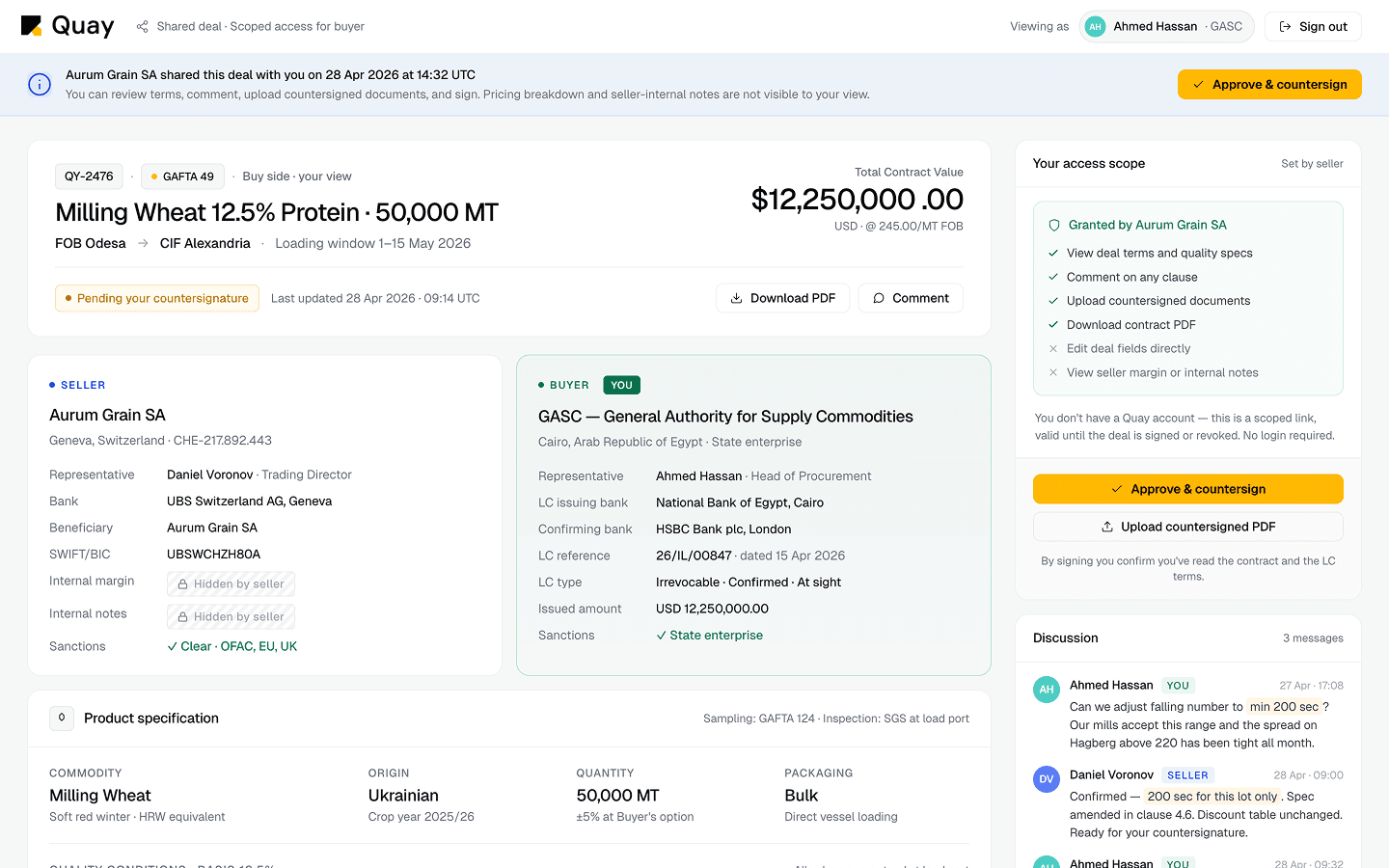This screenshot has width=1389, height=868.
Task: Approve and countersign from the top banner
Action: pos(1269,85)
